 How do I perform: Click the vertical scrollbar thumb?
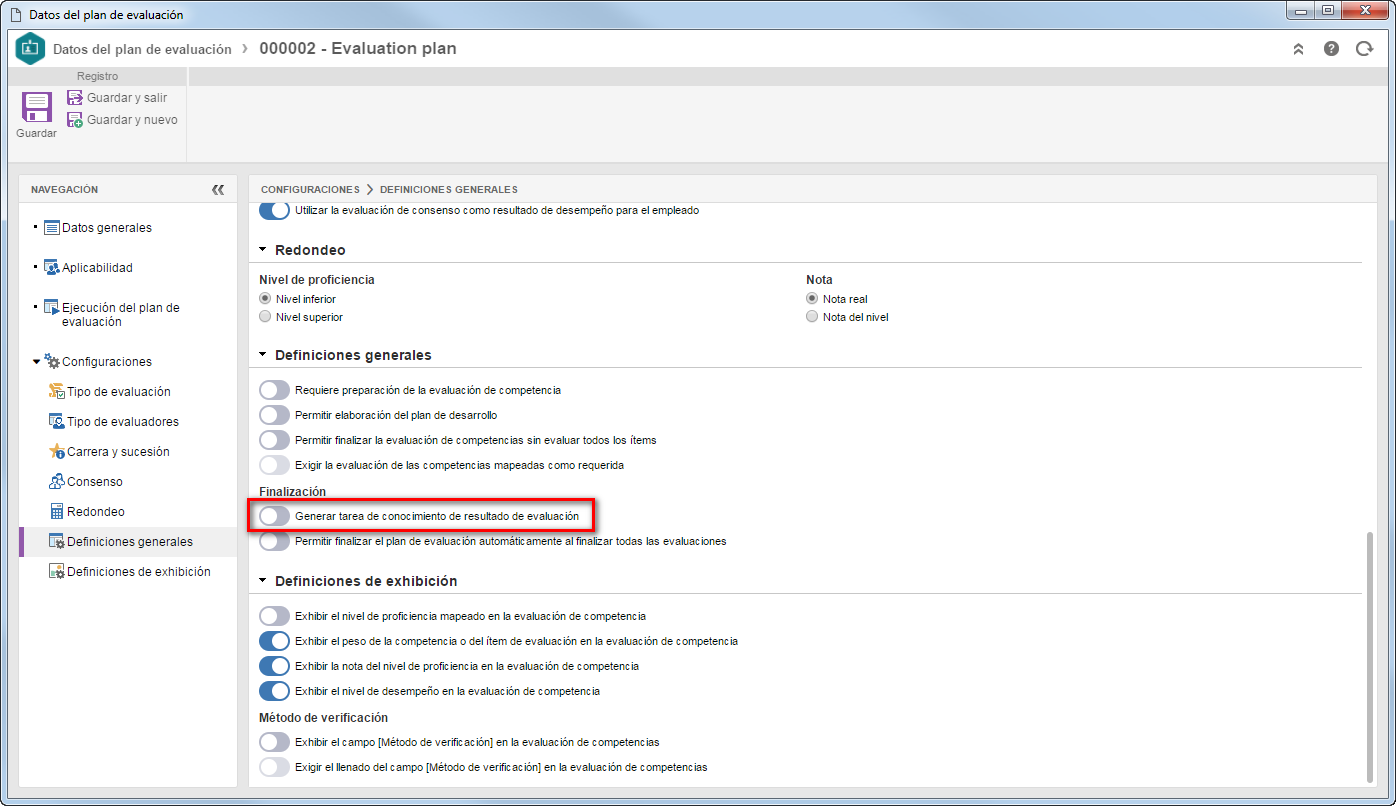pyautogui.click(x=1370, y=657)
